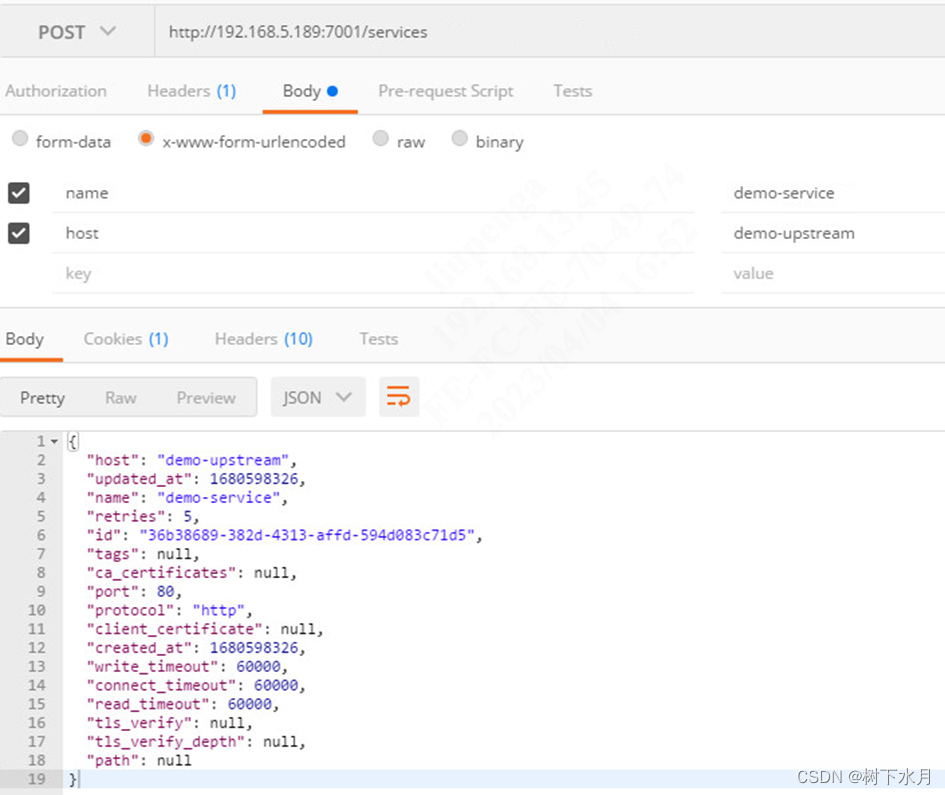Toggle the response word-wrap icon

398,397
